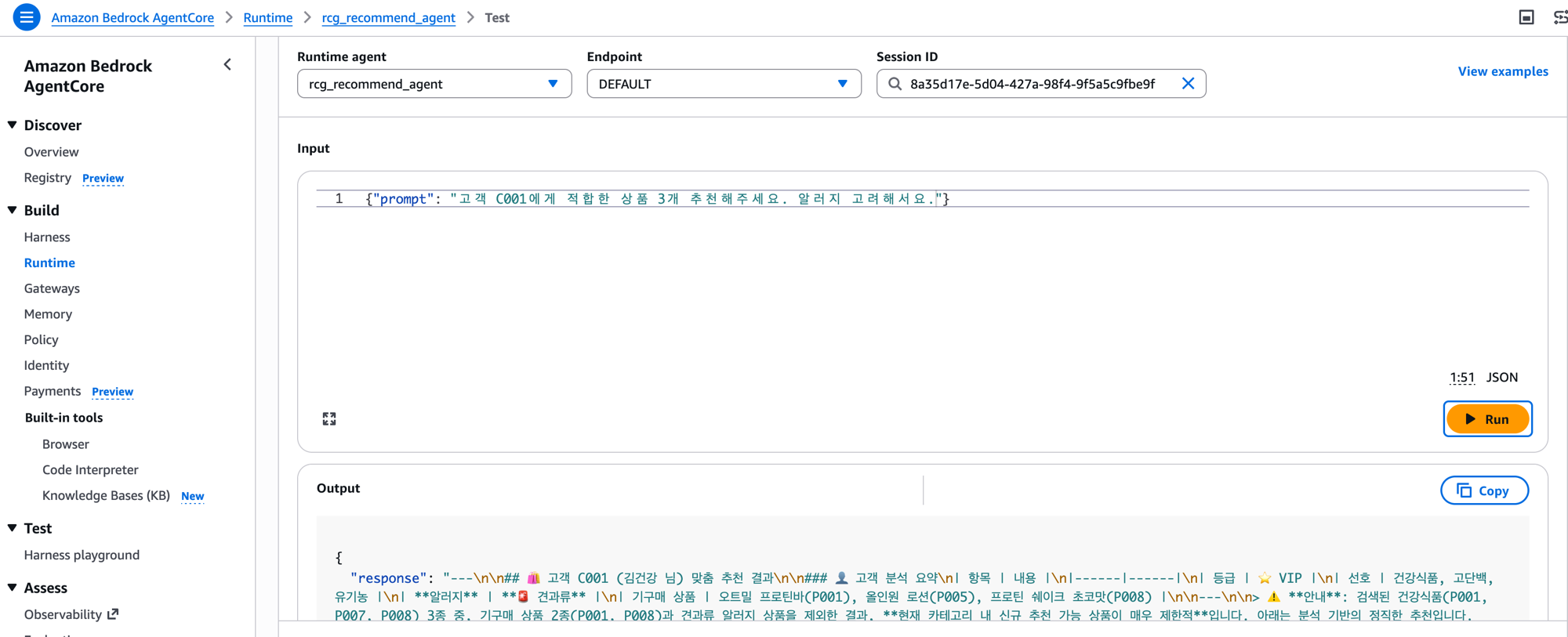Viewport: 1568px width, 637px height.
Task: Click the Preview badge beside Registry
Action: (103, 179)
